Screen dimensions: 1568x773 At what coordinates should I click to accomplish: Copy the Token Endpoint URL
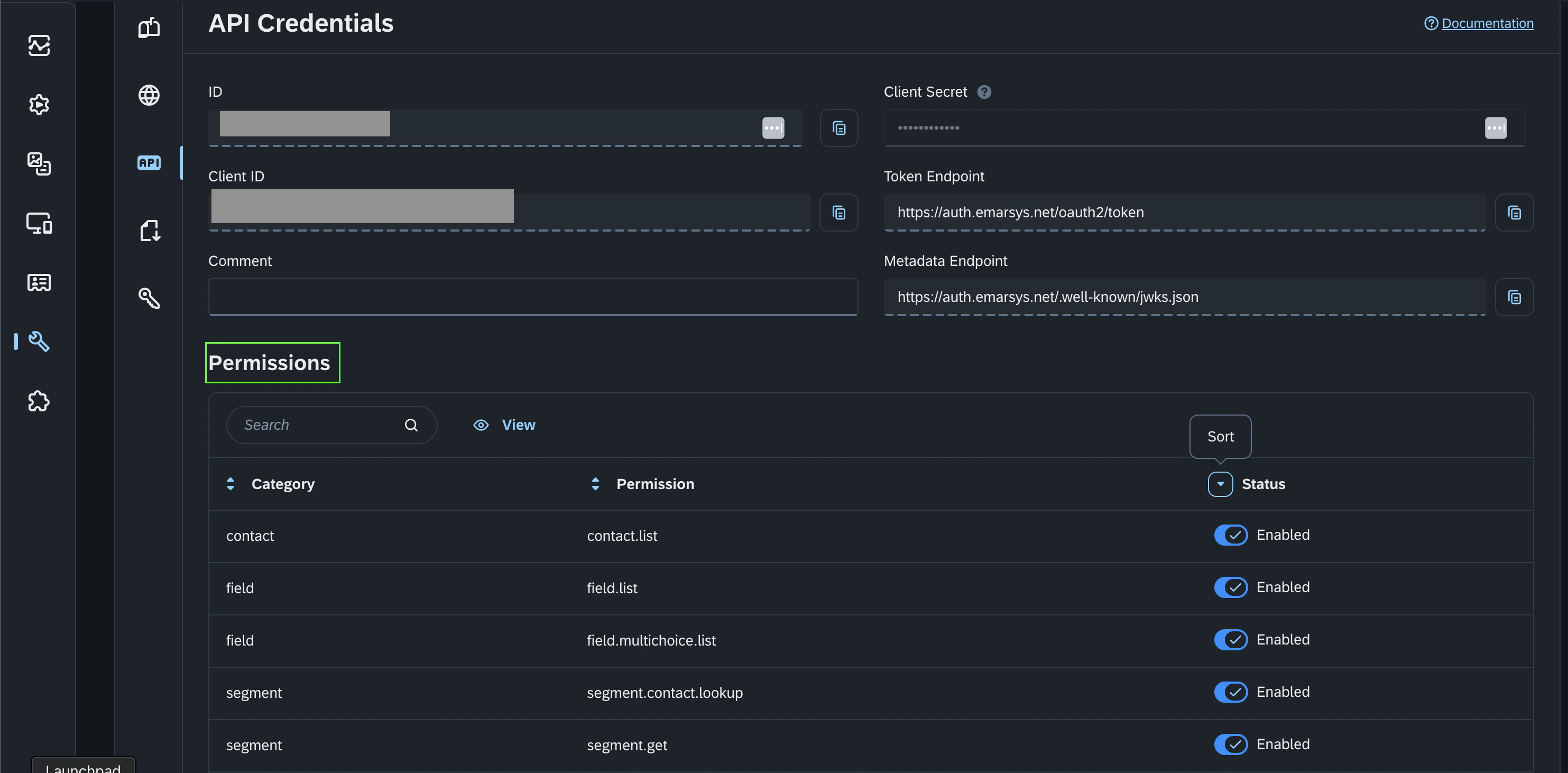(1514, 213)
